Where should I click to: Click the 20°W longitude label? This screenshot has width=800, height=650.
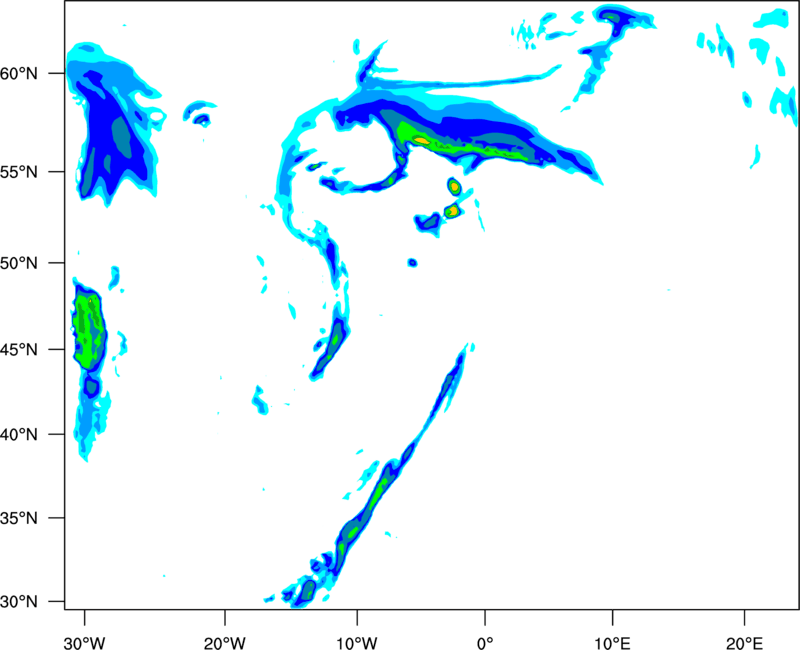click(x=225, y=643)
